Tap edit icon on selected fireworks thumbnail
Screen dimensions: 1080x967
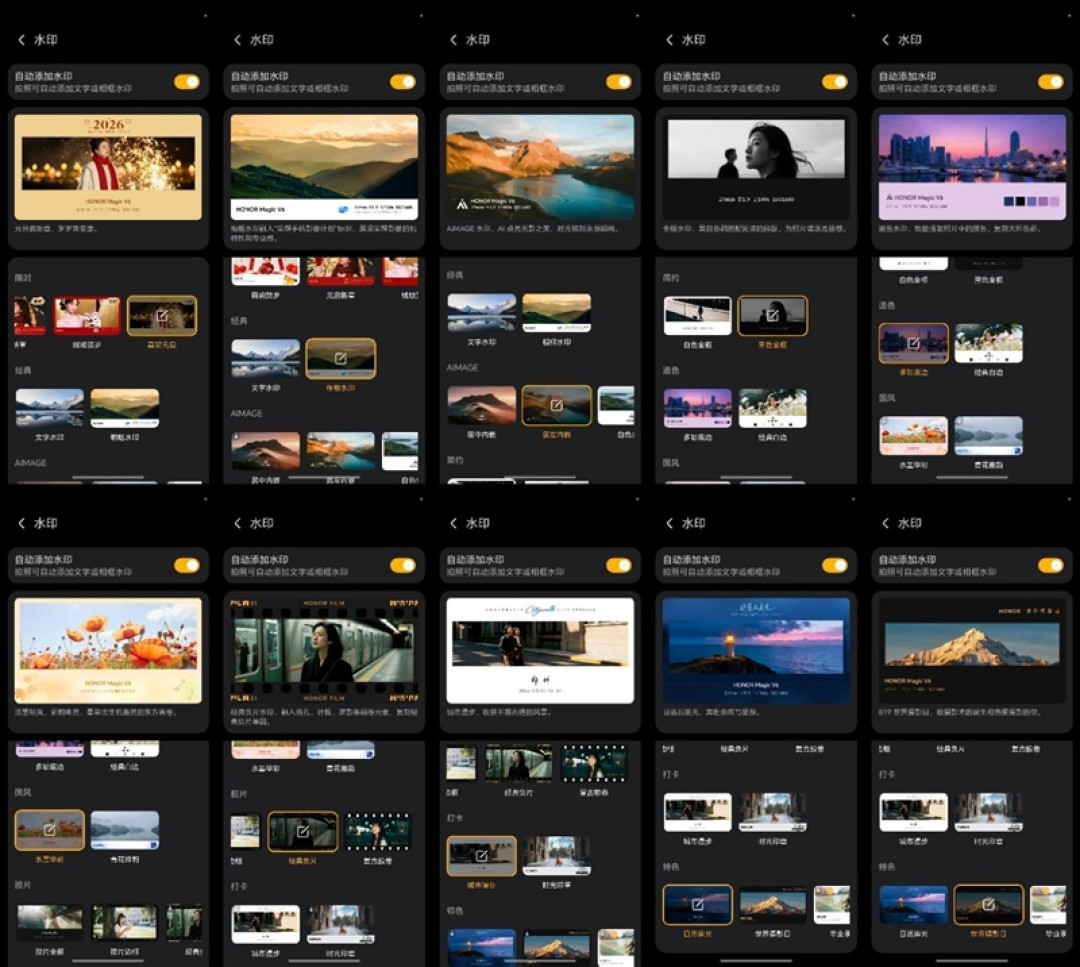tap(162, 315)
